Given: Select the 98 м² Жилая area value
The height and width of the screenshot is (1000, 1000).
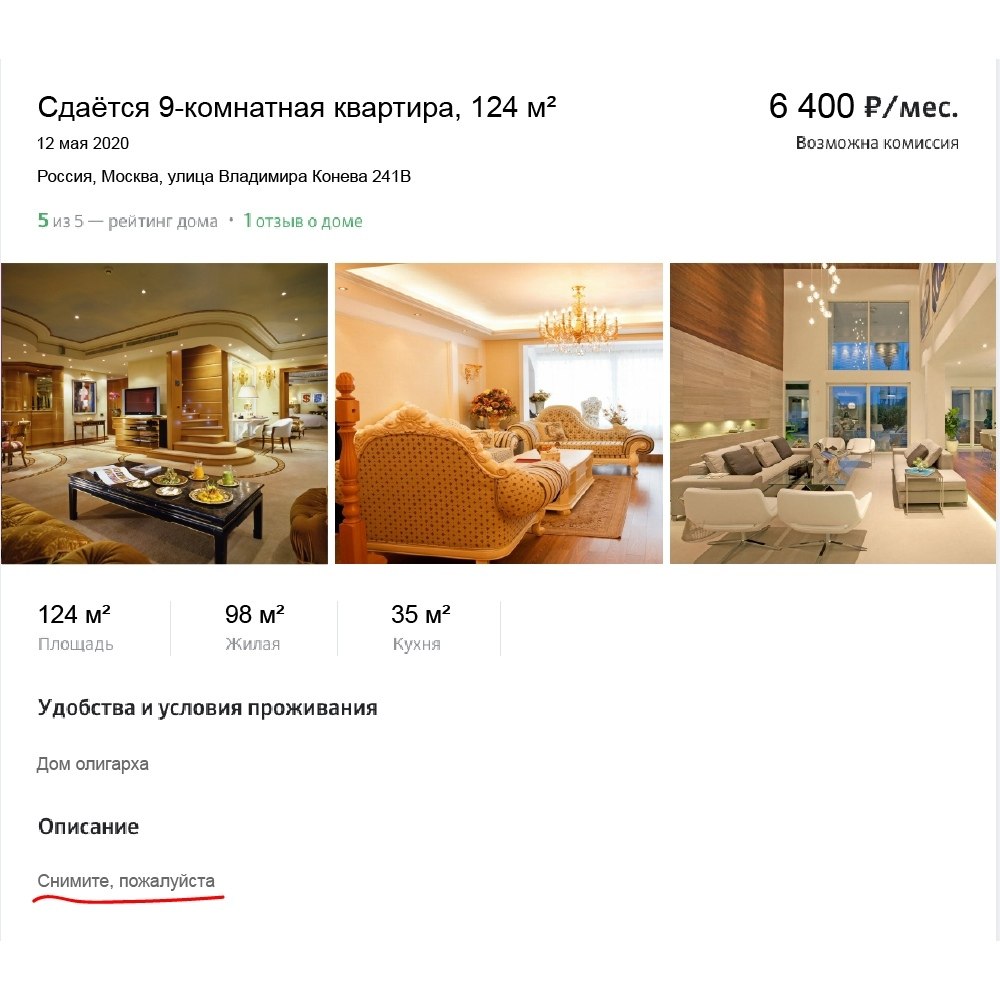Looking at the screenshot, I should pos(254,615).
